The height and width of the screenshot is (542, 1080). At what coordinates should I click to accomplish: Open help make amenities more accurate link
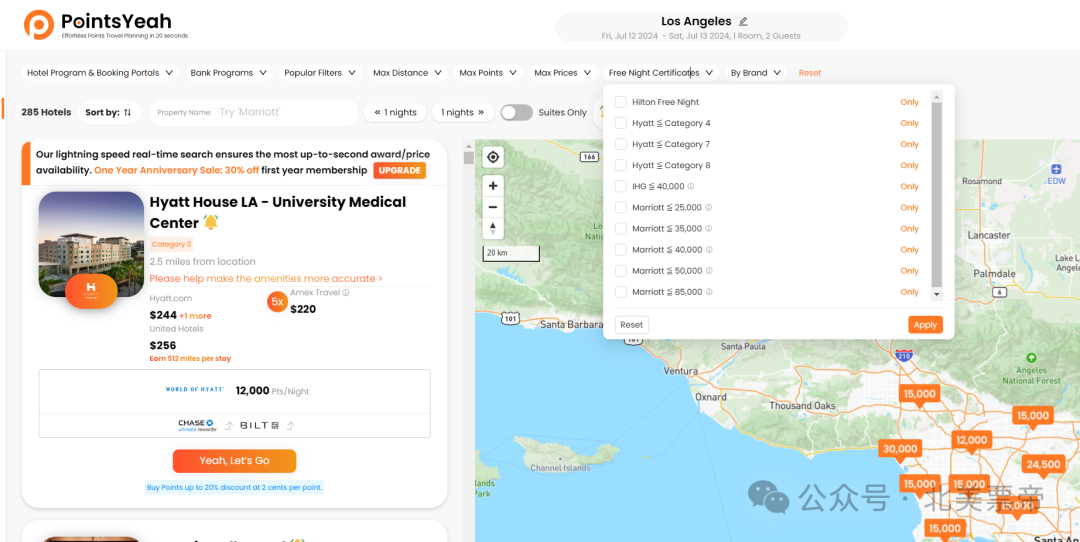coord(266,278)
